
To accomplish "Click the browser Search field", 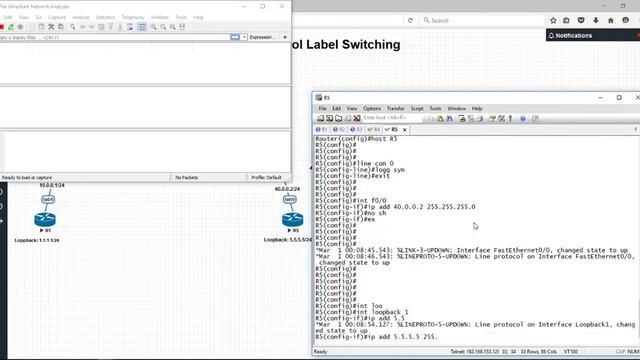I will 482,20.
